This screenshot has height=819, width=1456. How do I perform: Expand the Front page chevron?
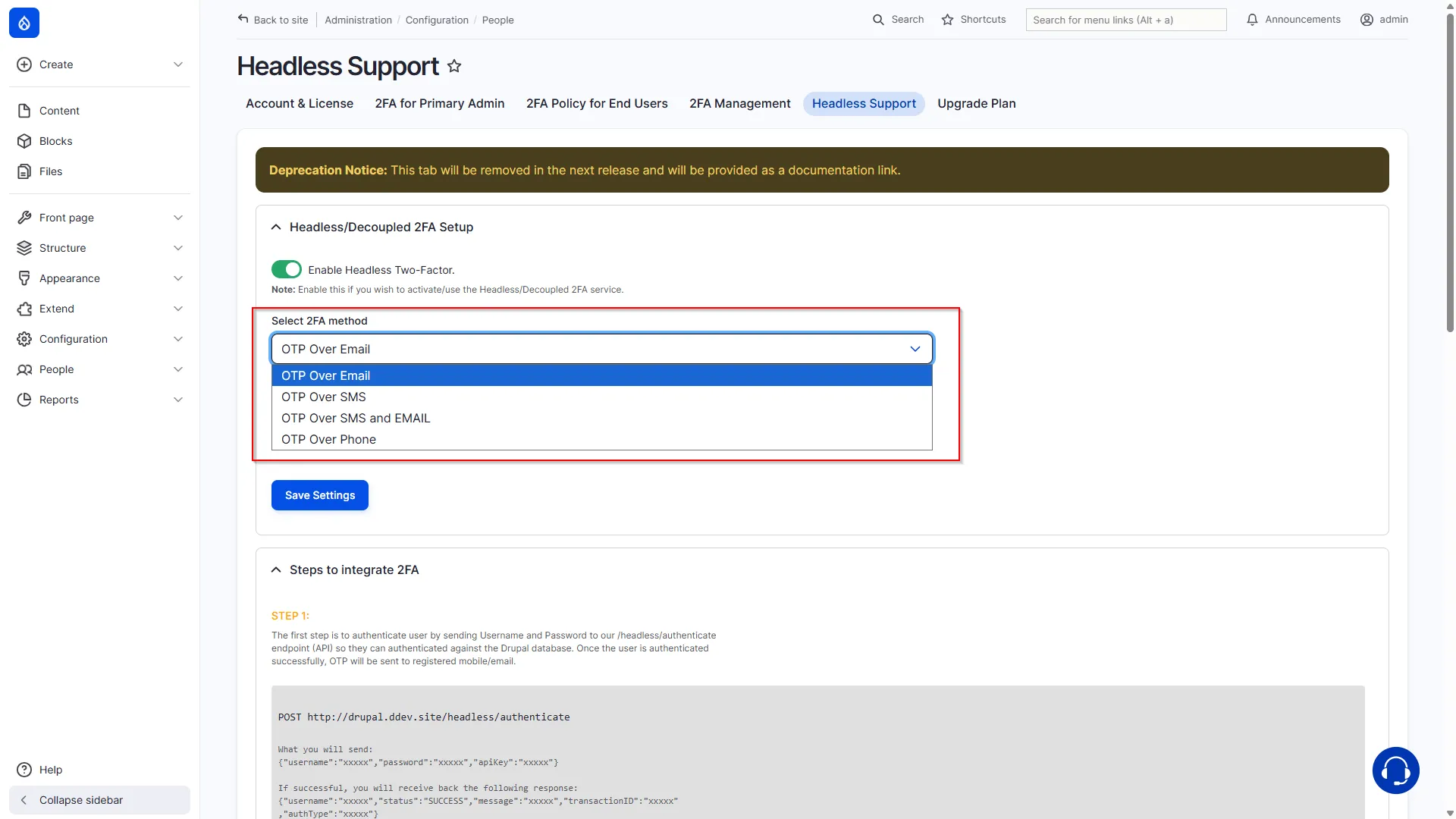pos(178,218)
